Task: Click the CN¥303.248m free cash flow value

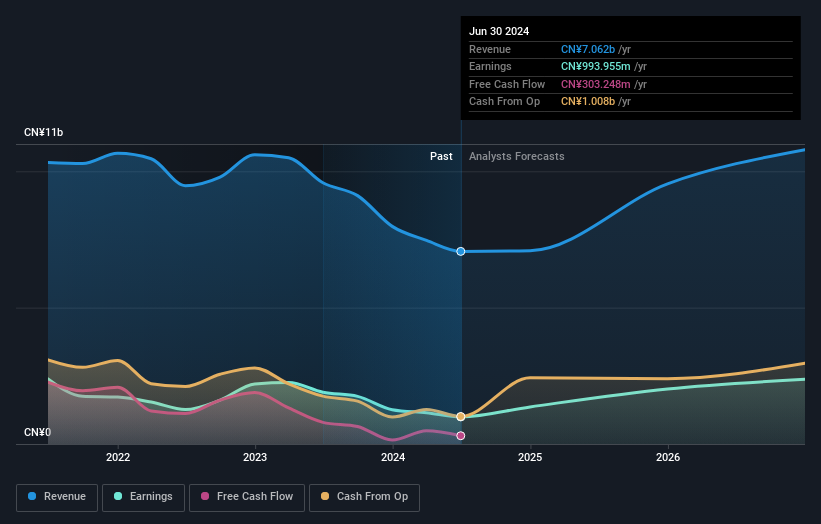Action: [596, 84]
